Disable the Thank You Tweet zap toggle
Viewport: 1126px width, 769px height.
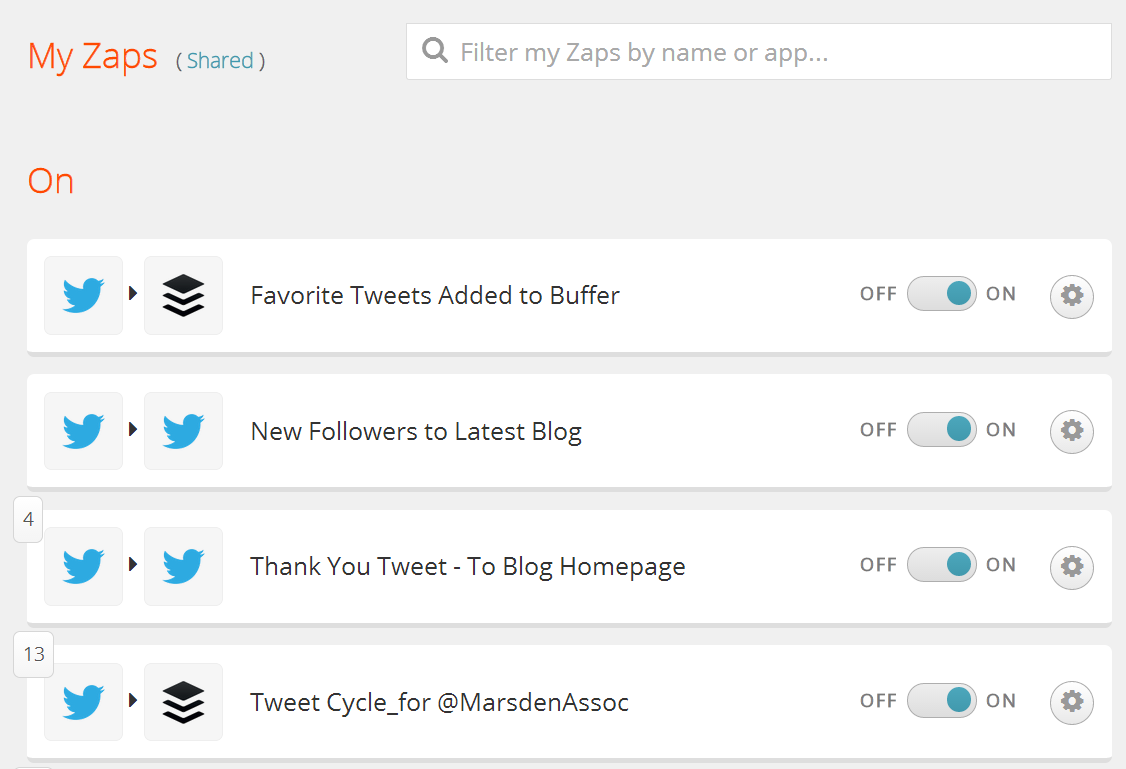(941, 564)
